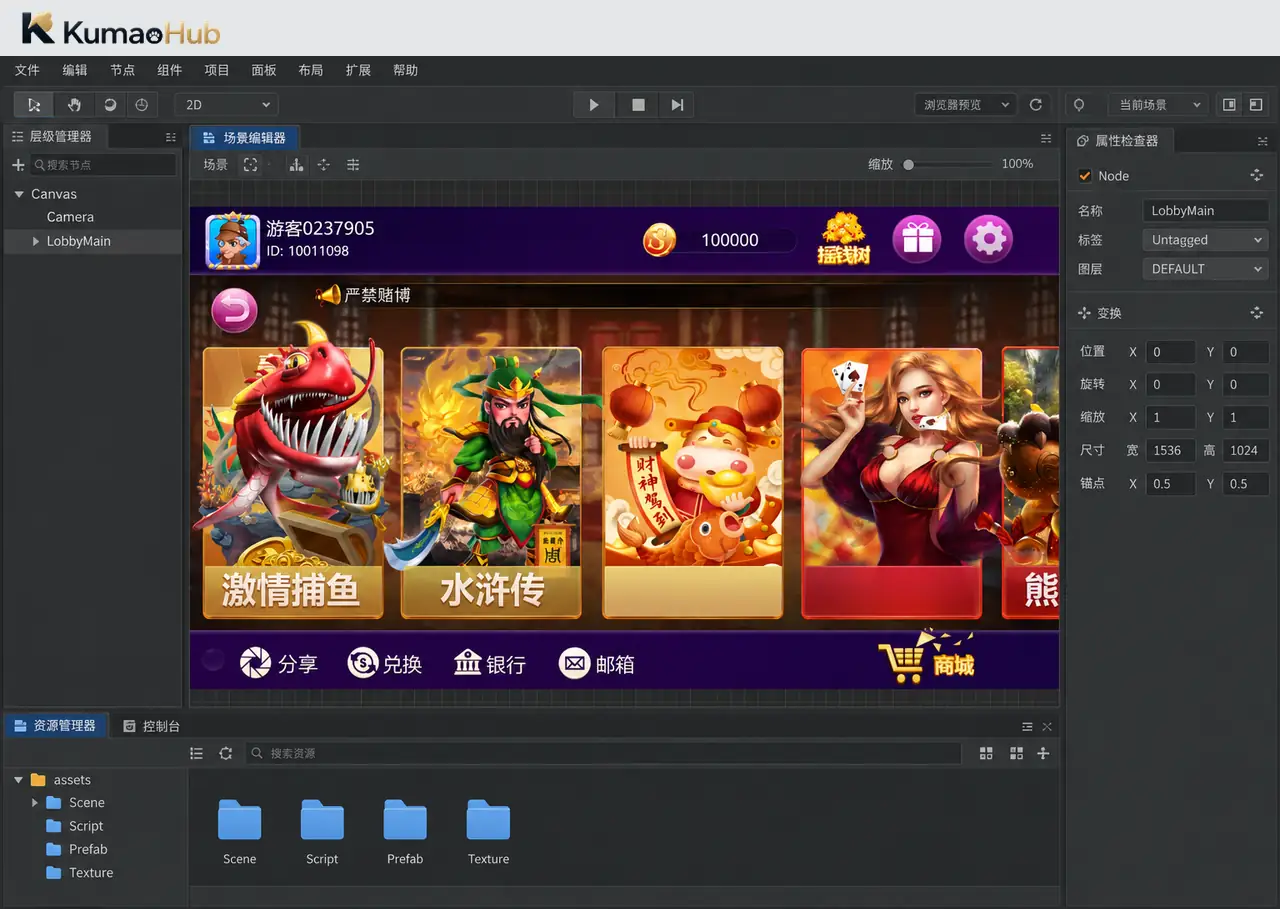Open the Untagged tag dropdown

tap(1205, 240)
